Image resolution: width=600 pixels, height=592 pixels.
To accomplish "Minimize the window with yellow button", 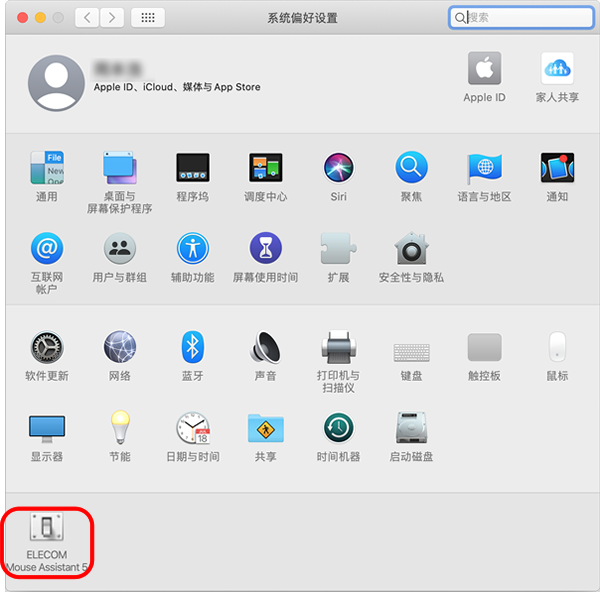I will point(41,18).
